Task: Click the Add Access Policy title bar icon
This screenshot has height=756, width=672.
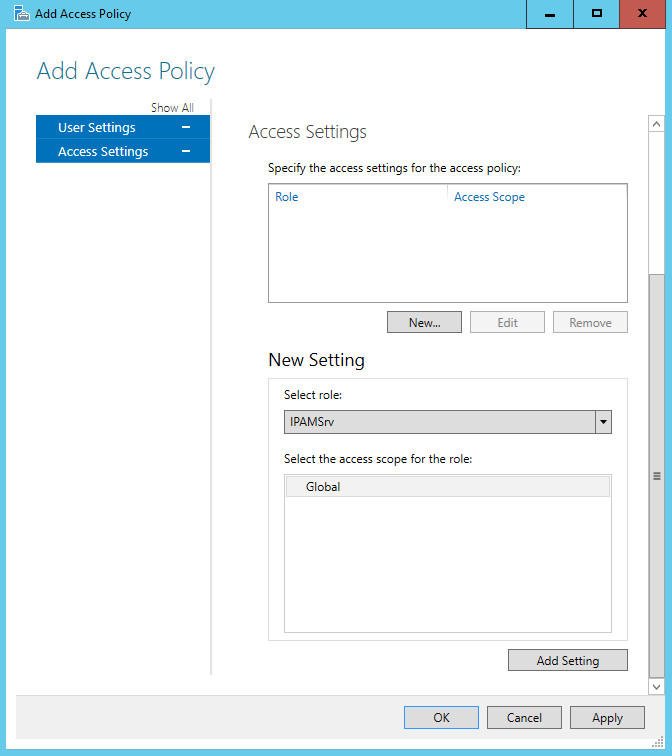Action: click(x=21, y=14)
